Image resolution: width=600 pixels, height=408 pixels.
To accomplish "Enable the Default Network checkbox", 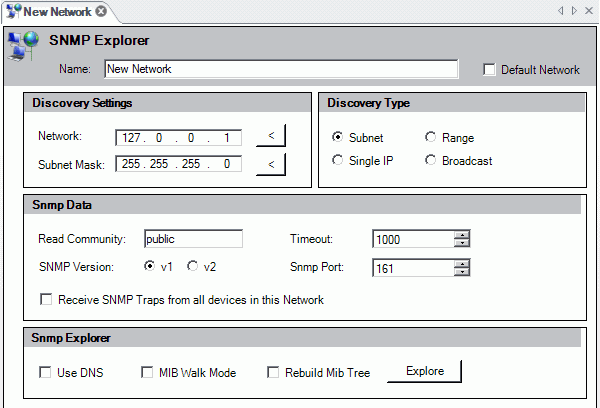I will (489, 70).
